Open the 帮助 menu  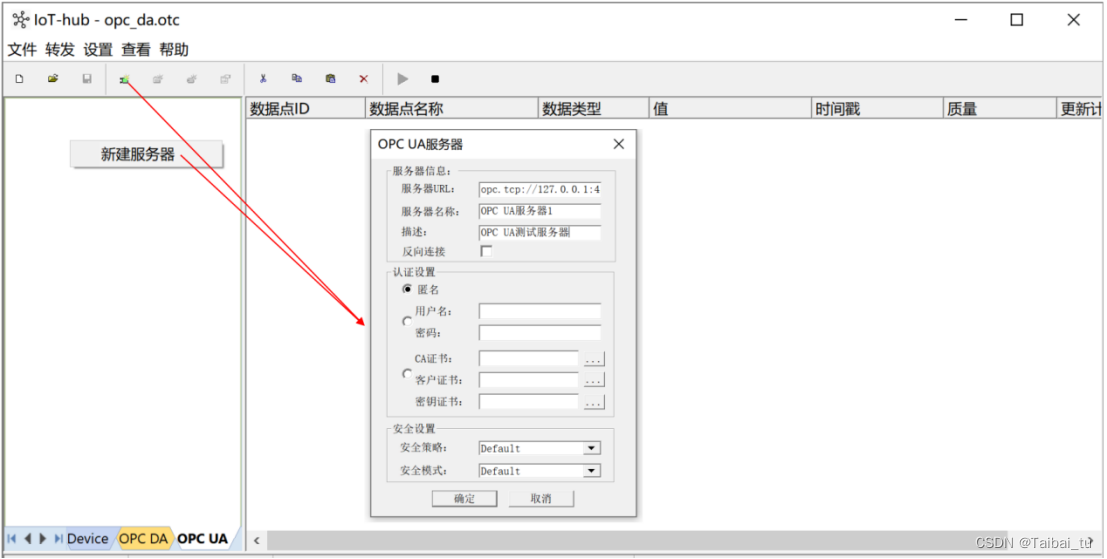[174, 49]
